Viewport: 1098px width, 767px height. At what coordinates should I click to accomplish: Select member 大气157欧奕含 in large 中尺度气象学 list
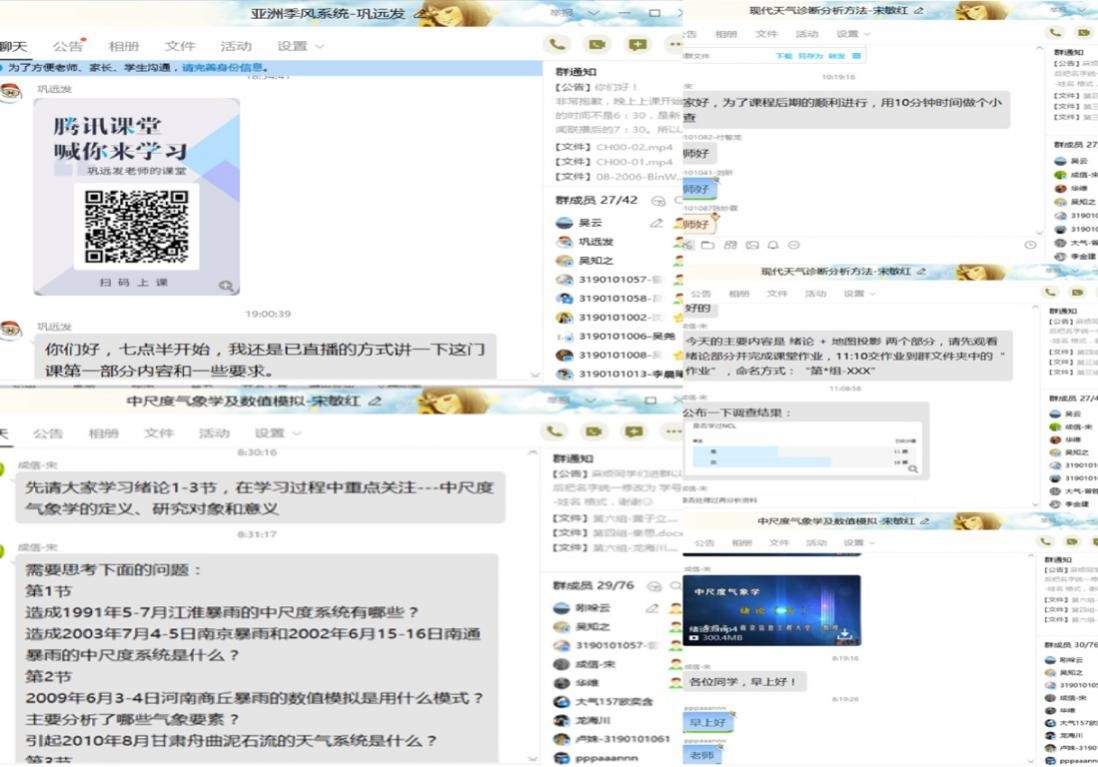[616, 701]
